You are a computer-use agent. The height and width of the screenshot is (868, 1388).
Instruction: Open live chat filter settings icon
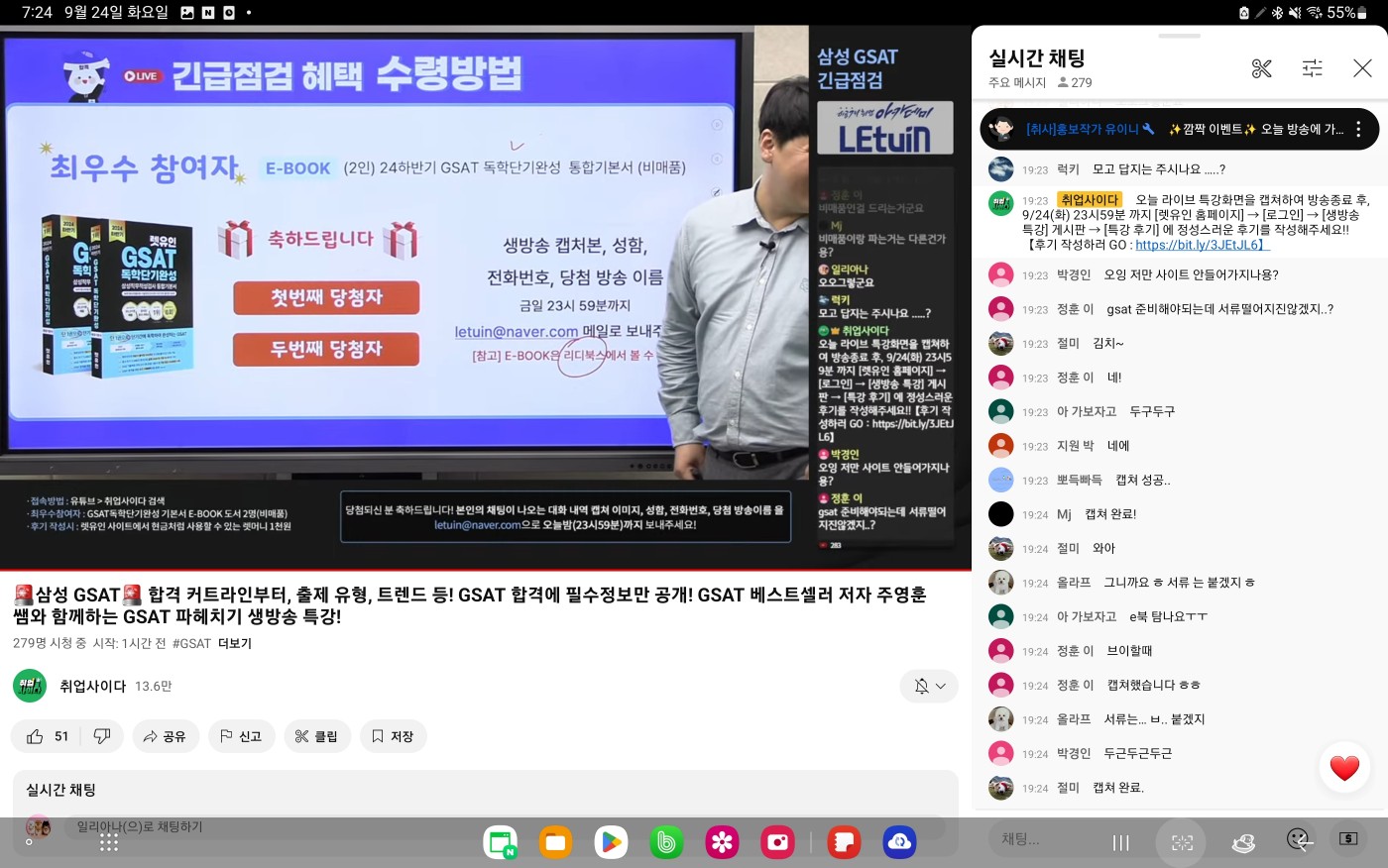coord(1312,68)
